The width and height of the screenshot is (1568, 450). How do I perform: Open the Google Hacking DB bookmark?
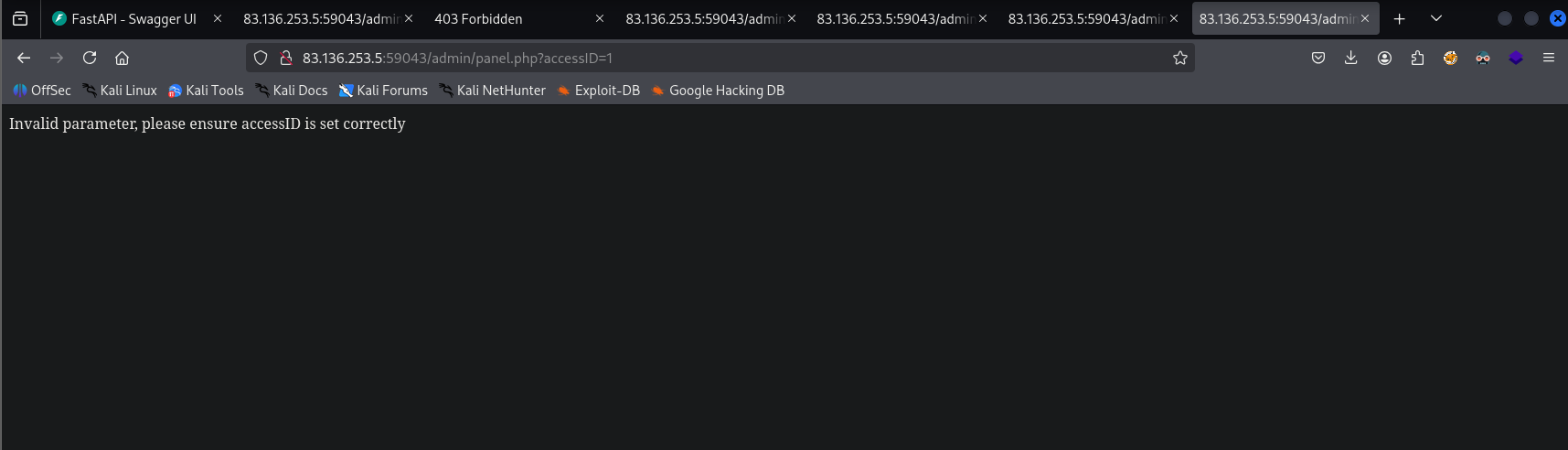click(718, 91)
